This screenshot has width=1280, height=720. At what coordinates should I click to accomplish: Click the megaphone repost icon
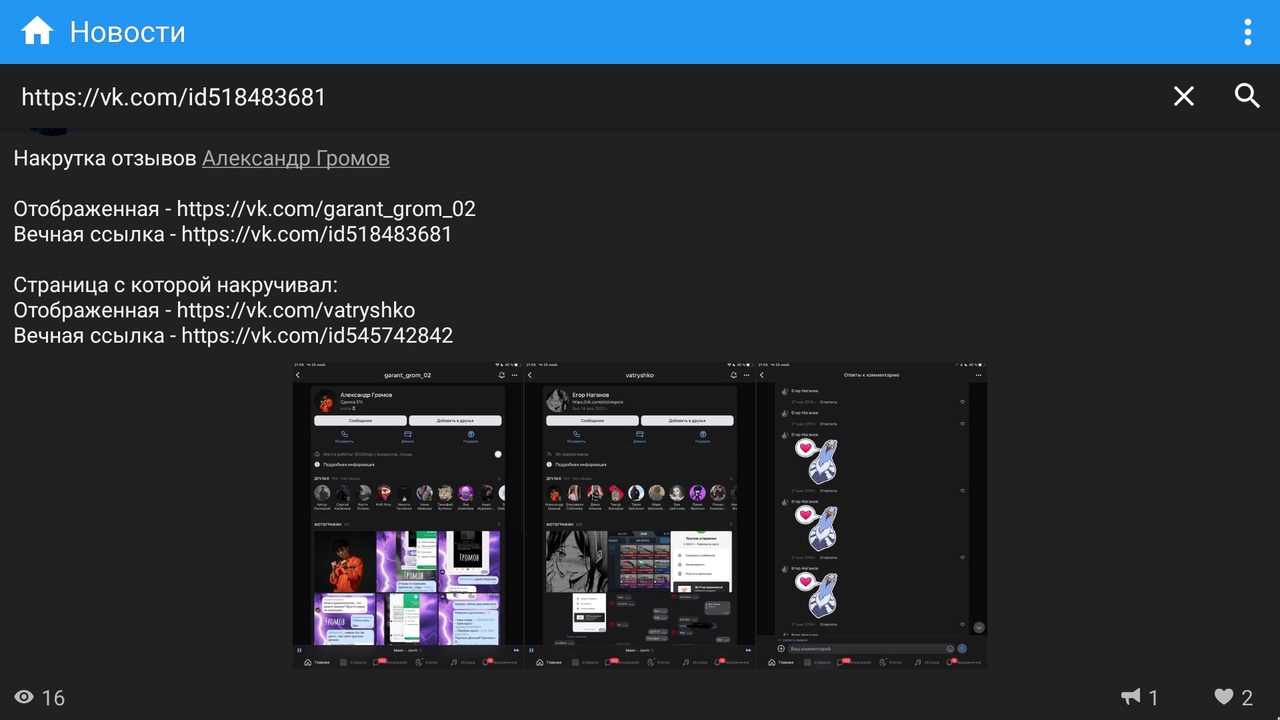click(x=1130, y=697)
